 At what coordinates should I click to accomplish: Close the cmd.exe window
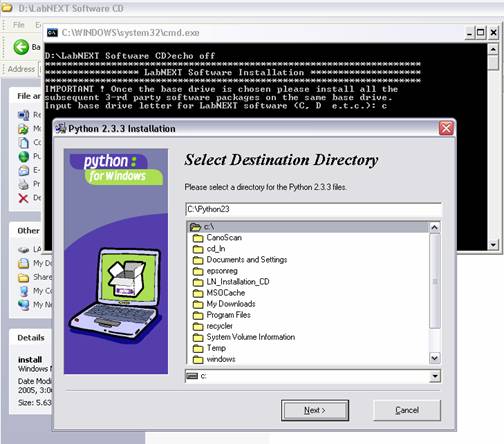[493, 33]
